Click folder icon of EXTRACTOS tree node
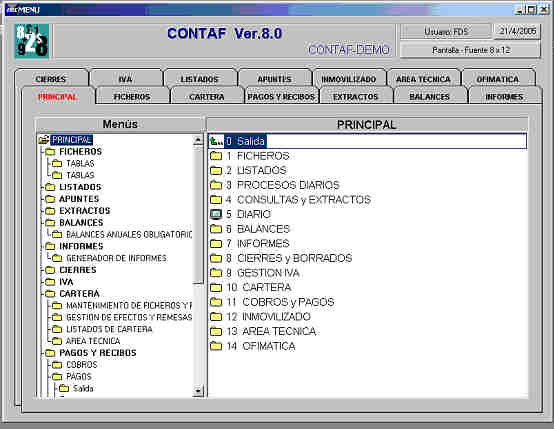Image resolution: width=554 pixels, height=429 pixels. point(50,211)
